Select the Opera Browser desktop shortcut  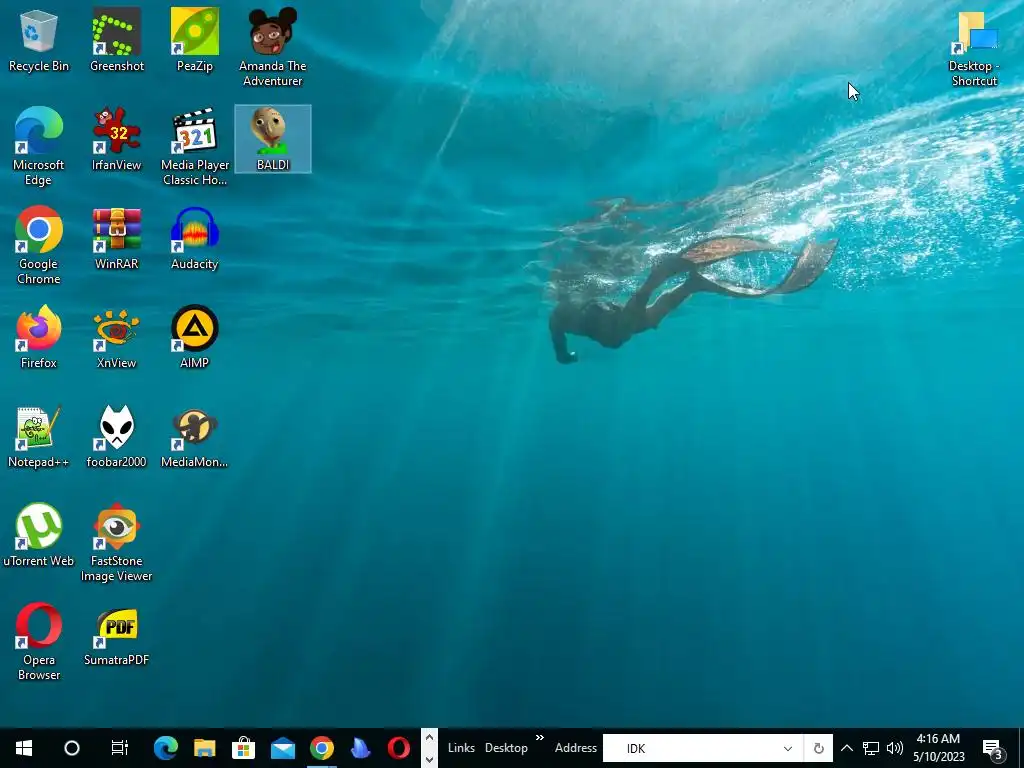tap(39, 642)
